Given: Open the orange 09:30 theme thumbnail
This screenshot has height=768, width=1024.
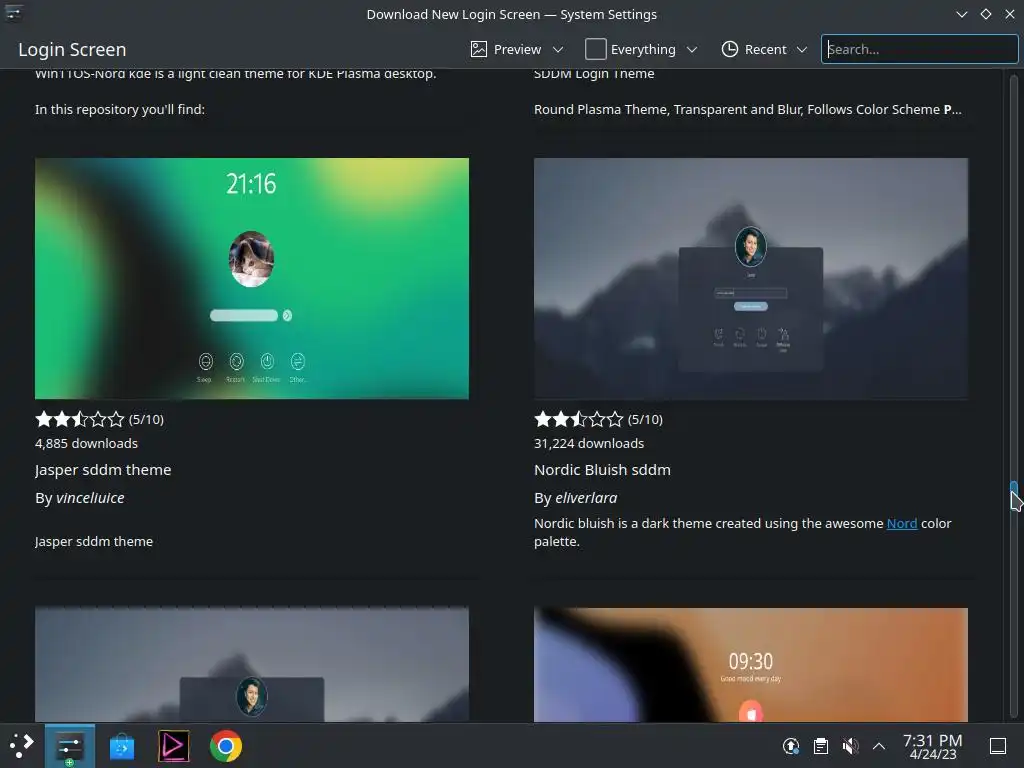Looking at the screenshot, I should [750, 665].
